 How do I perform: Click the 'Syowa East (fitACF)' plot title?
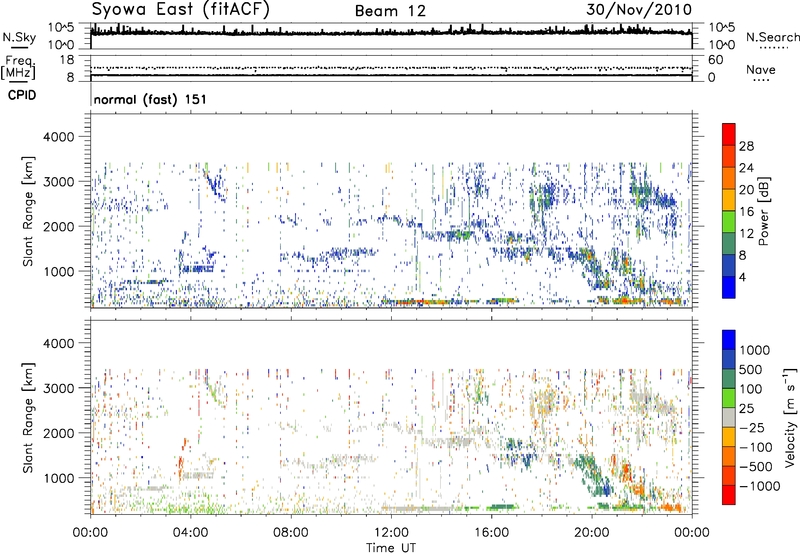pos(181,10)
